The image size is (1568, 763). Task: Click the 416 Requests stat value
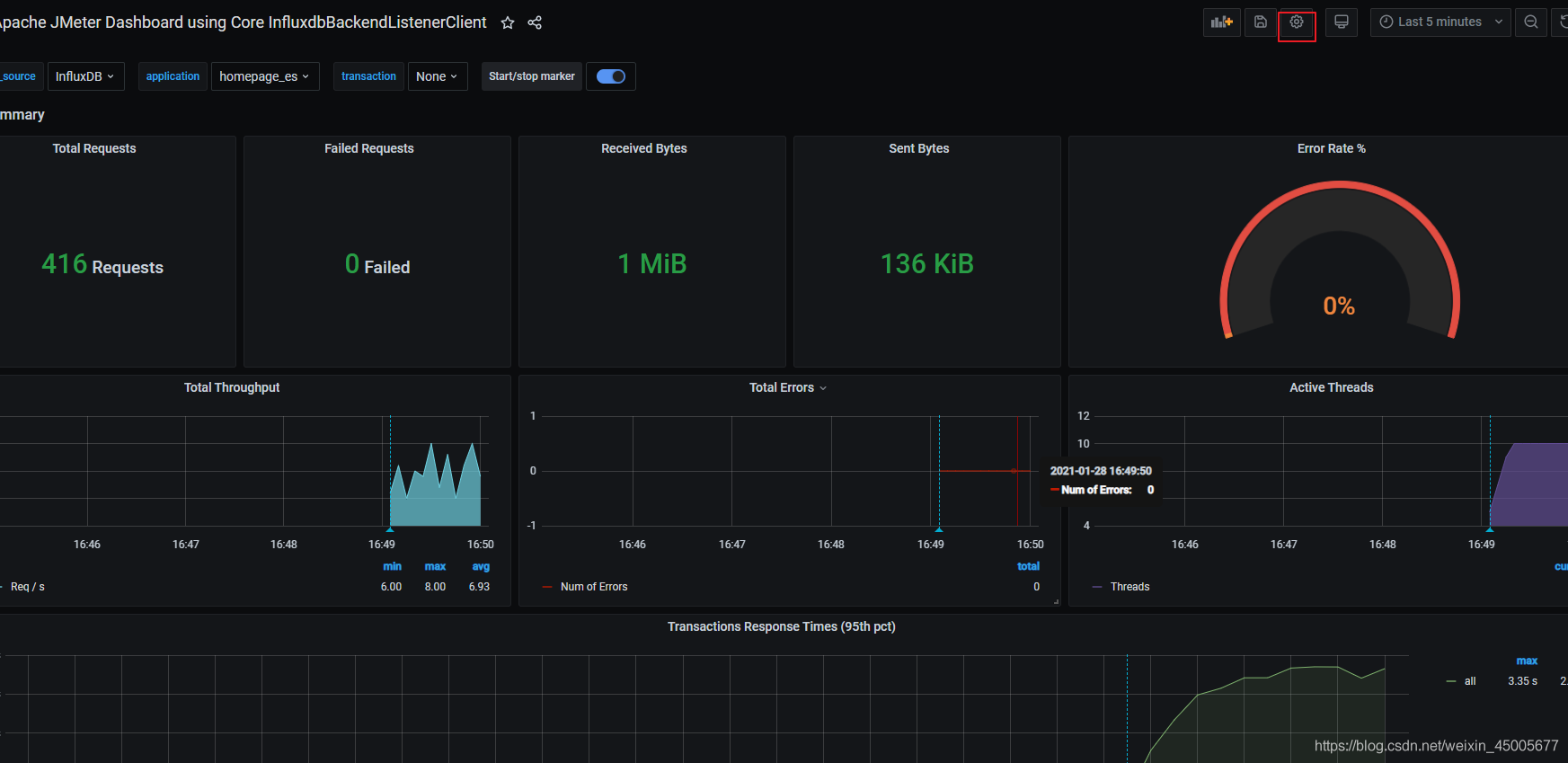pyautogui.click(x=102, y=264)
